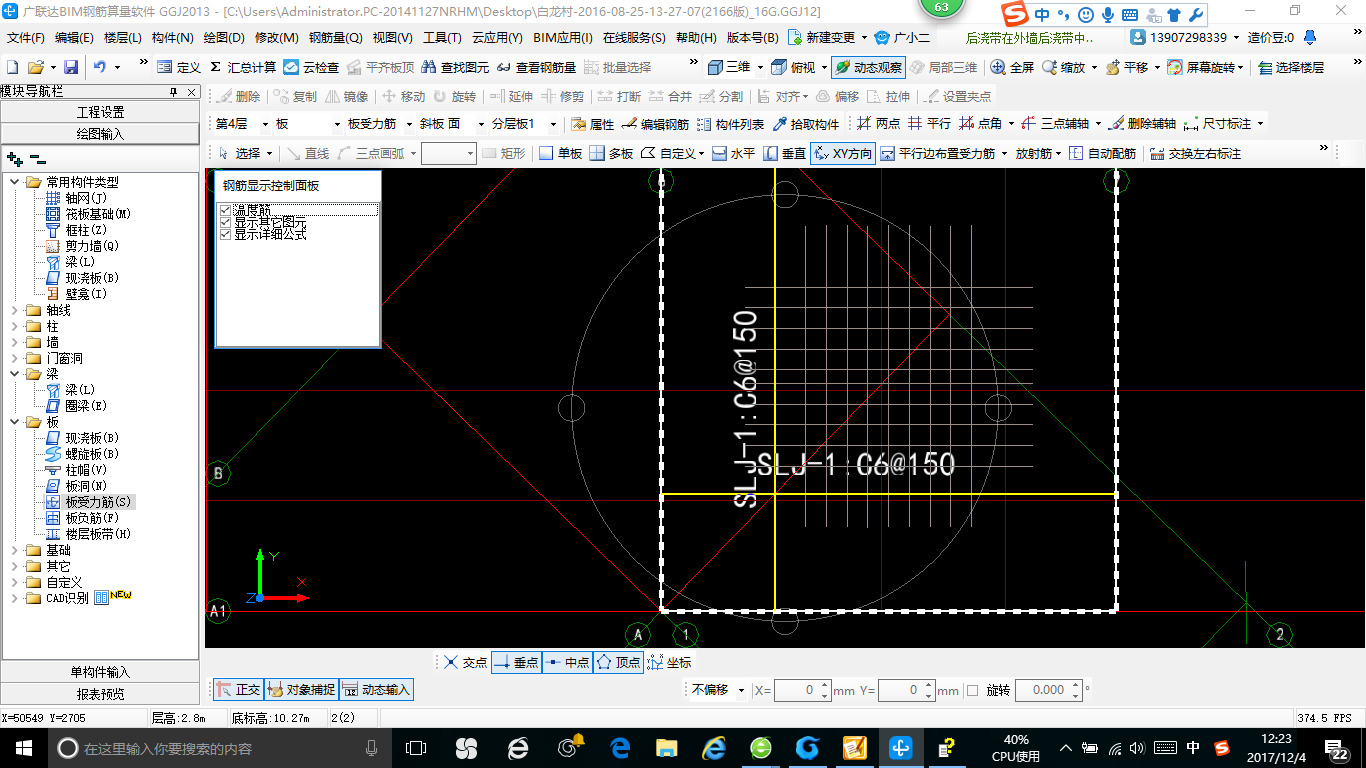This screenshot has width=1366, height=768.
Task: Open 查看钢筋量 rebar quantity viewer
Action: [537, 67]
